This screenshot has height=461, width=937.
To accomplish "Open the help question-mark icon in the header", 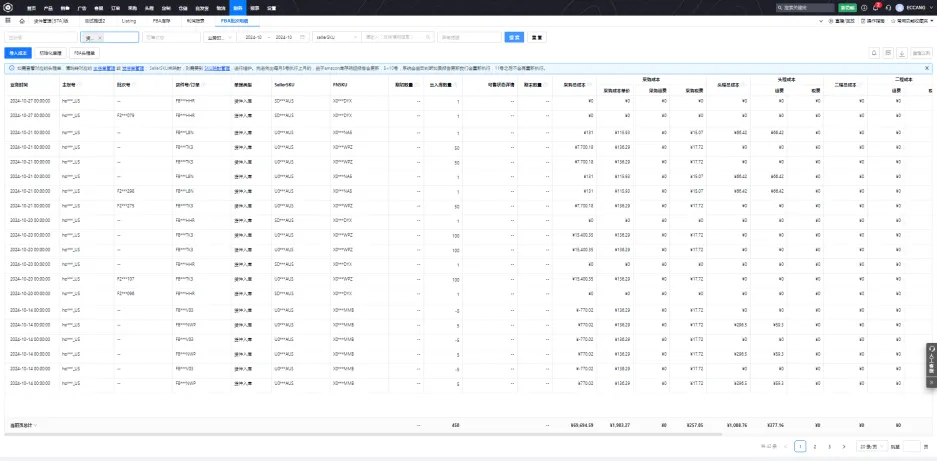I will pyautogui.click(x=864, y=8).
